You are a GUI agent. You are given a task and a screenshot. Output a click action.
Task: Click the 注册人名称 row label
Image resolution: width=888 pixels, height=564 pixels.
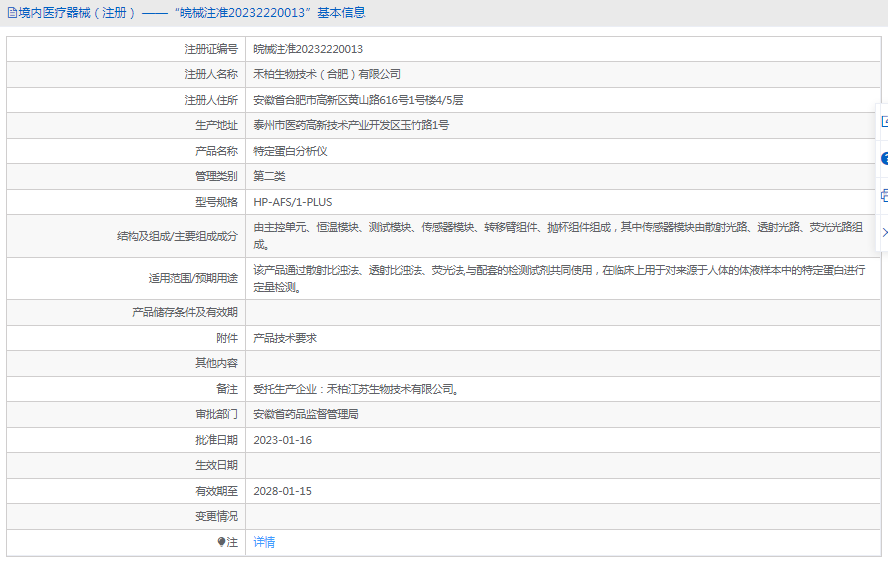(x=211, y=74)
